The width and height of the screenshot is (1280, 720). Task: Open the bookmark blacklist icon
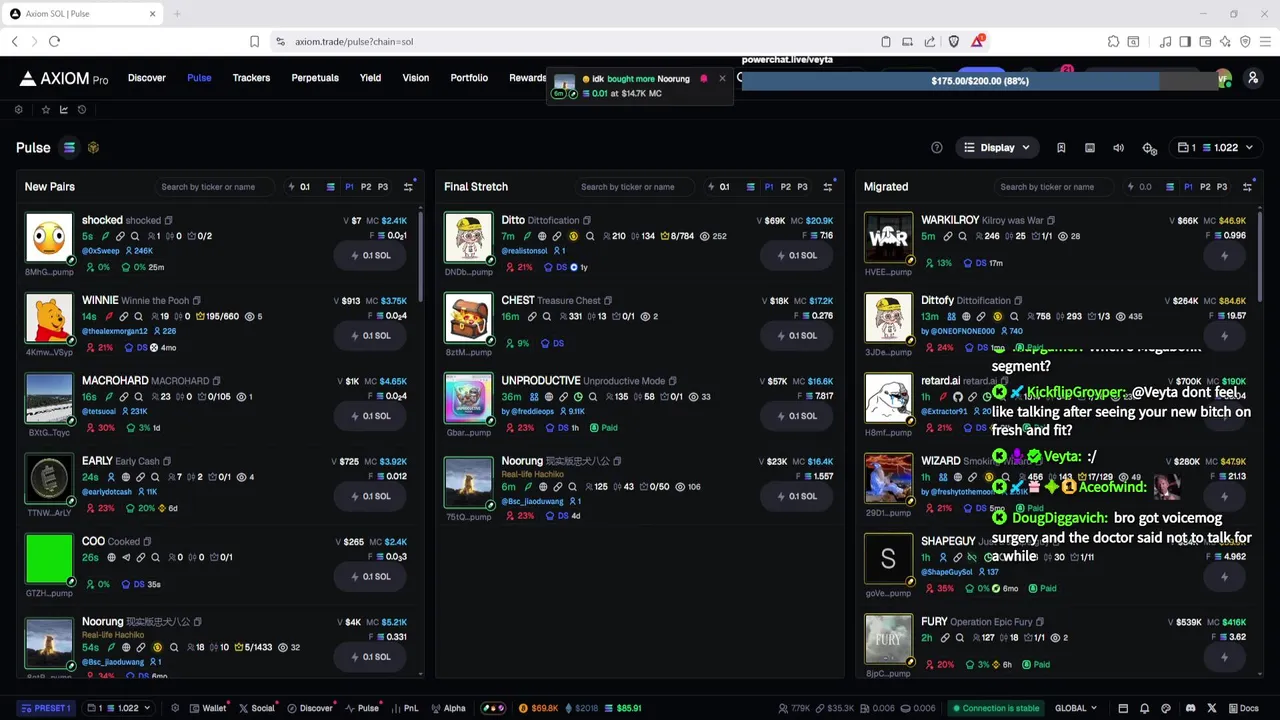tap(1061, 148)
